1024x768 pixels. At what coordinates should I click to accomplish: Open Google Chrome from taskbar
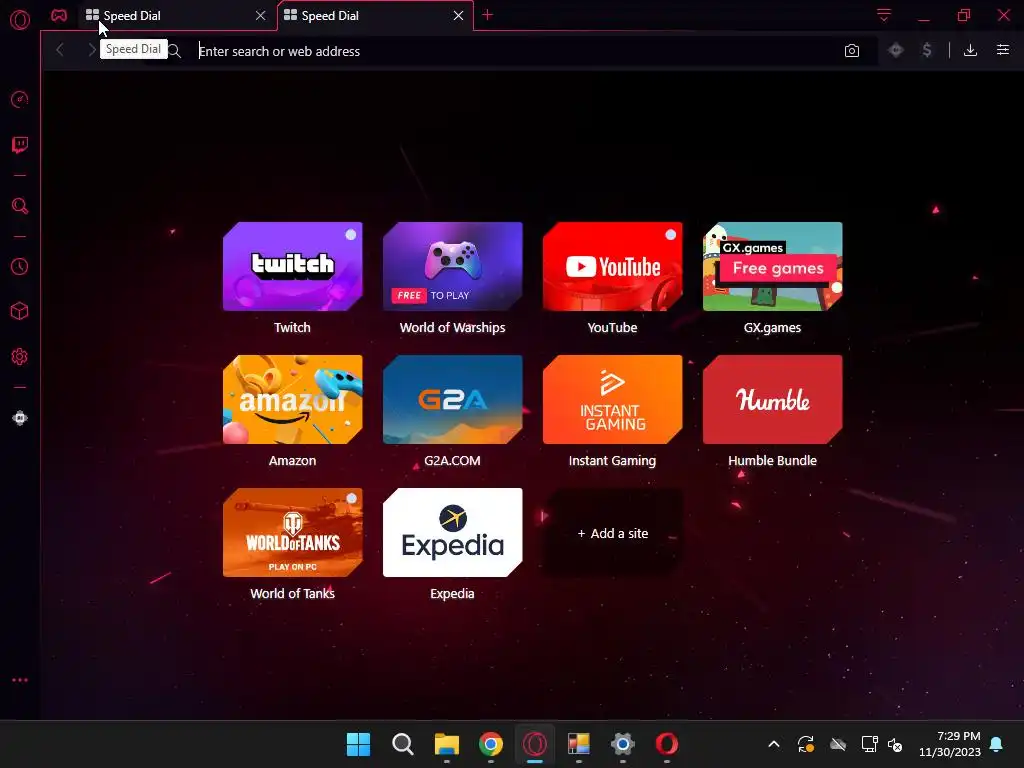click(490, 744)
